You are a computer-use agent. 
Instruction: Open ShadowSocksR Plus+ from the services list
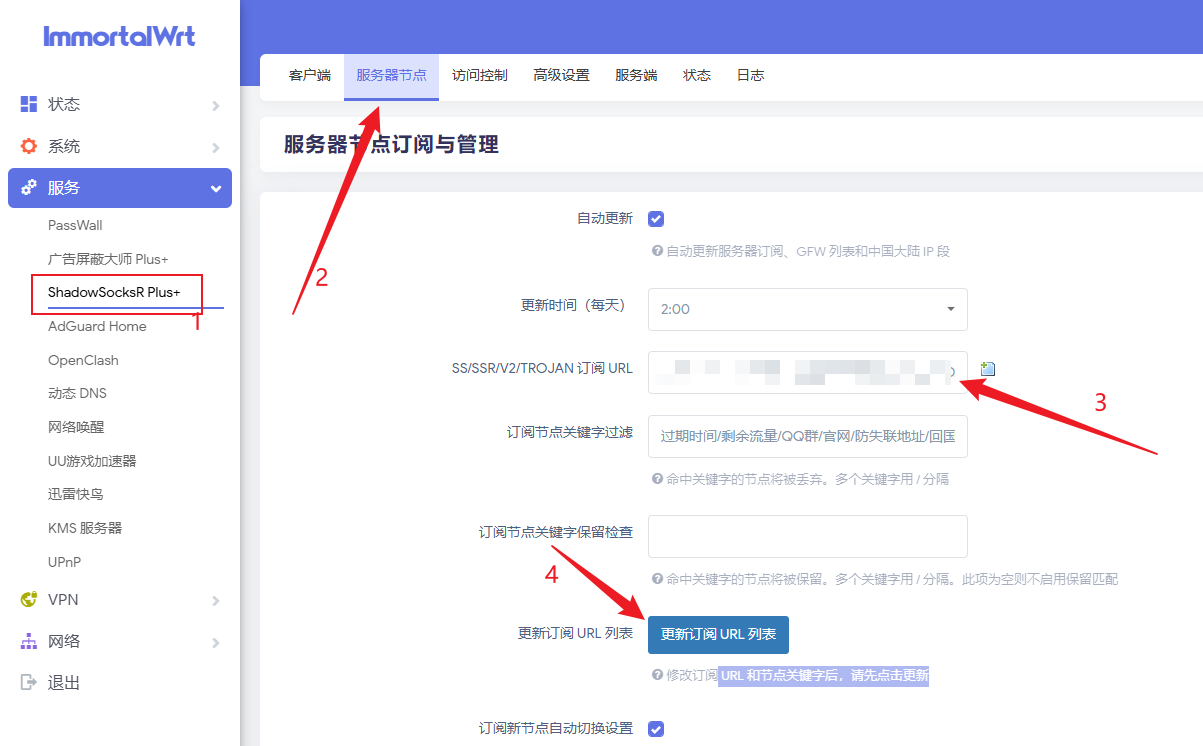pyautogui.click(x=114, y=292)
